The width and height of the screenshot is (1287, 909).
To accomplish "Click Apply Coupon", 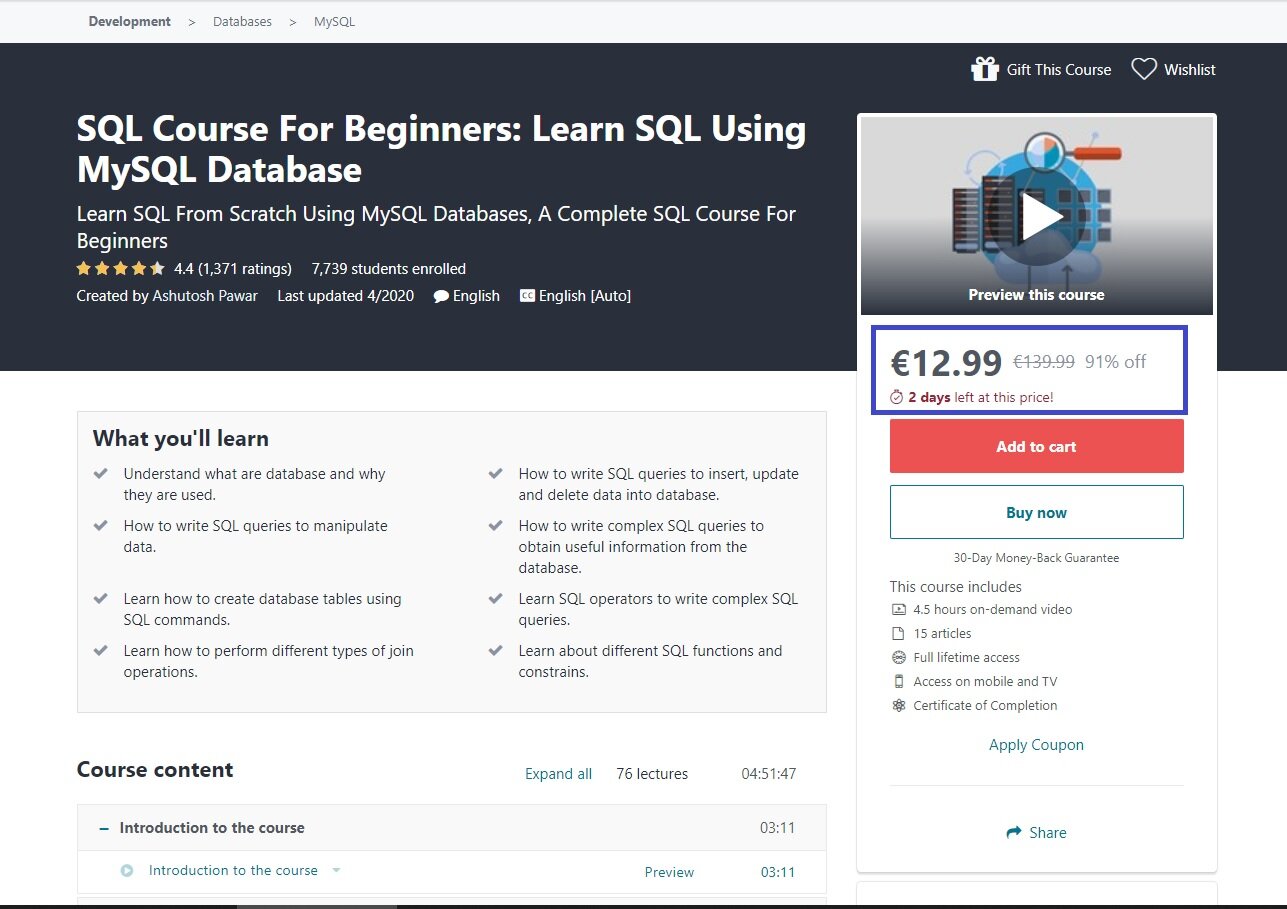I will (1036, 745).
